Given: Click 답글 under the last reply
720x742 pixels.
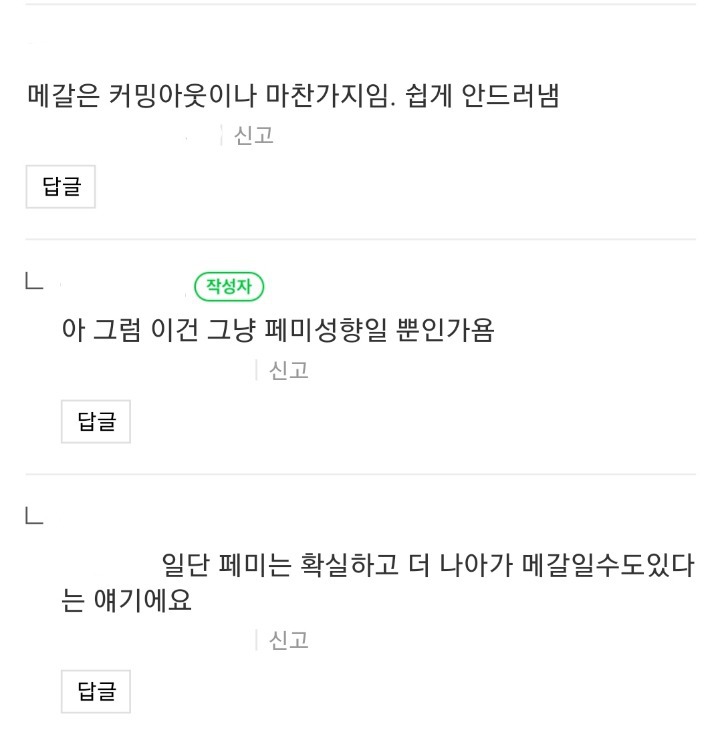Looking at the screenshot, I should pos(96,690).
